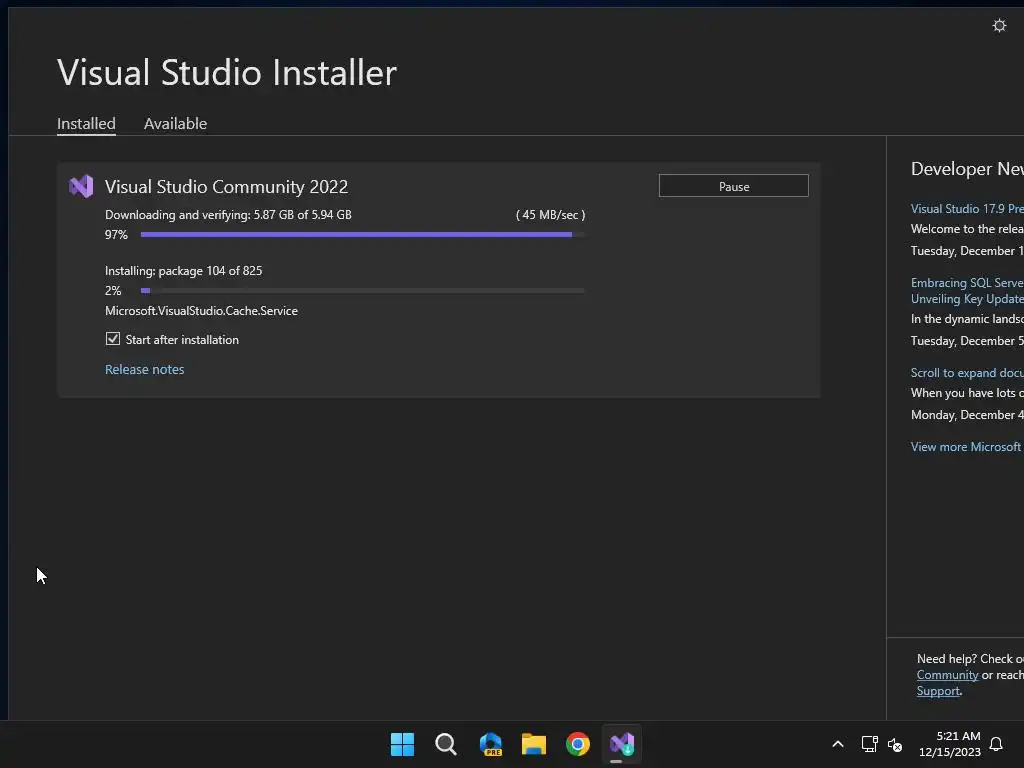1024x768 pixels.
Task: Uncheck Start after installation checkbox
Action: click(x=113, y=339)
